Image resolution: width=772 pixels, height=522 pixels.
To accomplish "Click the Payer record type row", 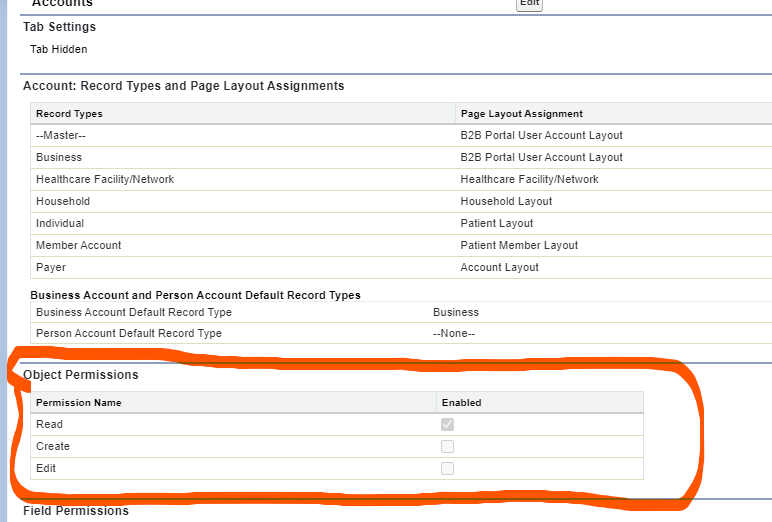I will coord(51,267).
